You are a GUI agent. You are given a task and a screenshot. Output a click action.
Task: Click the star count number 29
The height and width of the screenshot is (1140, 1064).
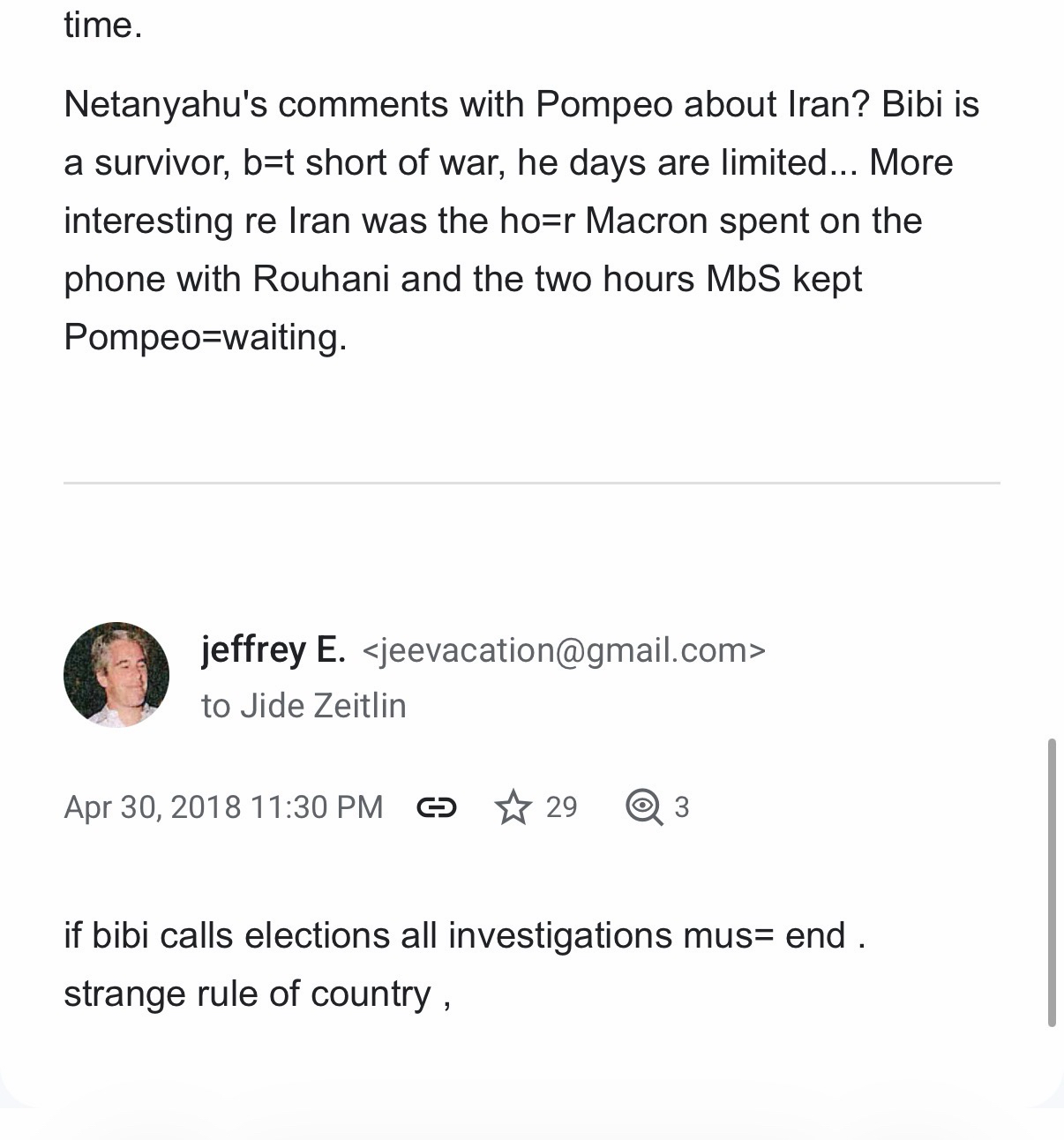pyautogui.click(x=561, y=807)
